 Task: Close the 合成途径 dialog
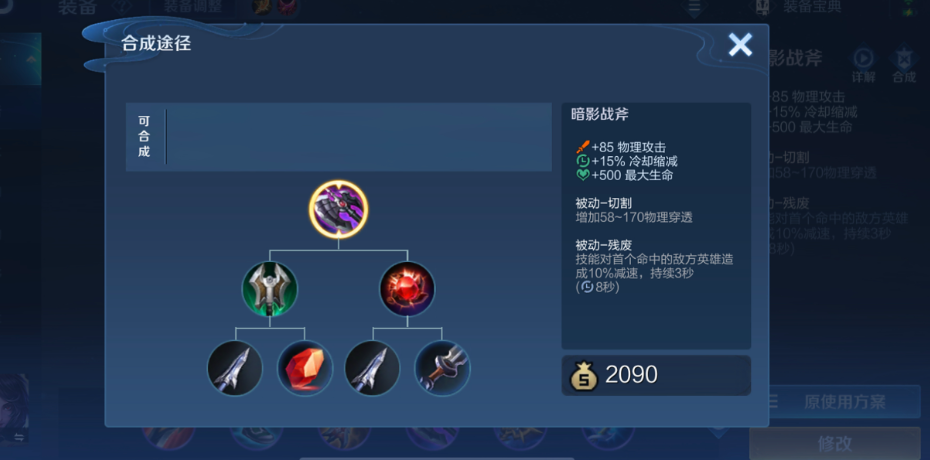pos(740,44)
